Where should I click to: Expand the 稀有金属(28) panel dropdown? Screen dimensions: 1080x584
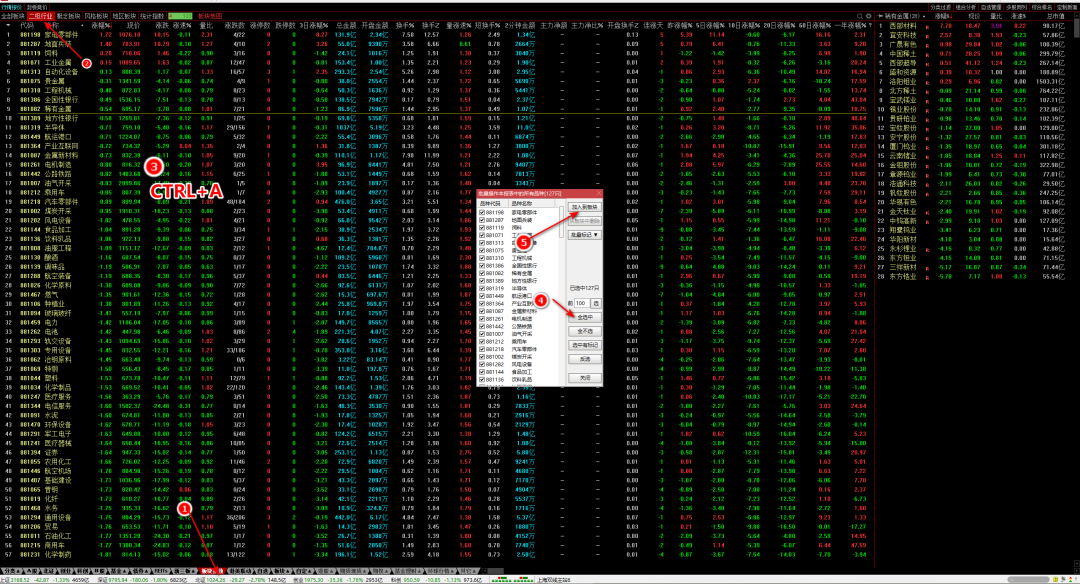pos(926,16)
